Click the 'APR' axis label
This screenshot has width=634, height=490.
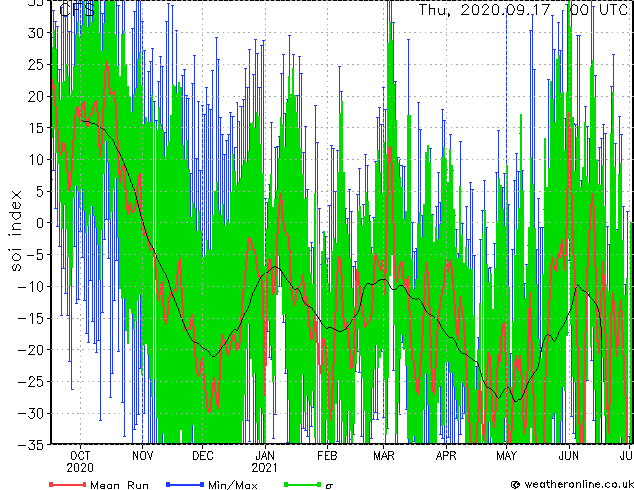coord(446,456)
